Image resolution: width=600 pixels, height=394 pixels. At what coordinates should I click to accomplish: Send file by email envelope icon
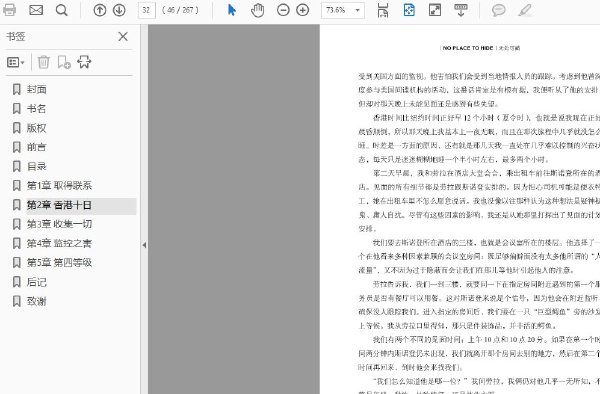tap(36, 10)
